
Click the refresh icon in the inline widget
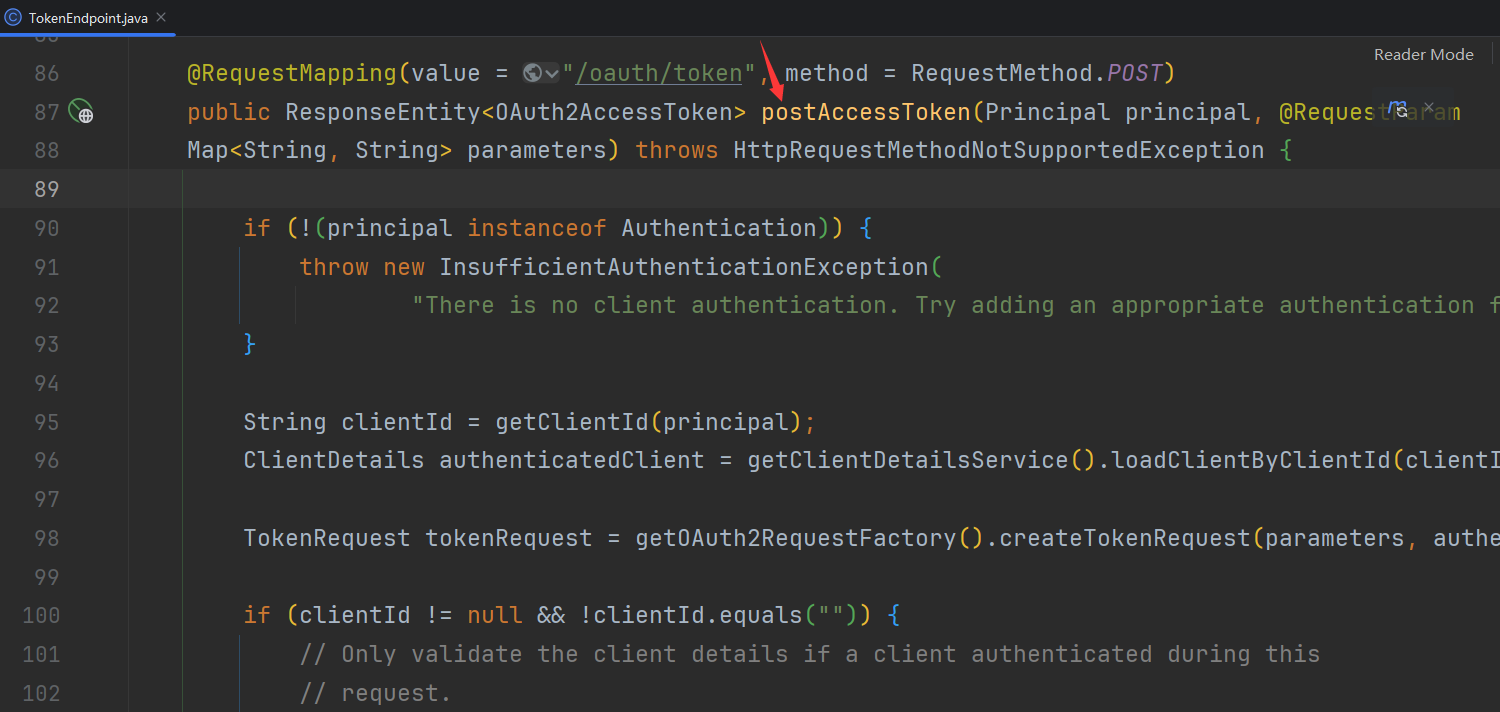[x=1403, y=112]
